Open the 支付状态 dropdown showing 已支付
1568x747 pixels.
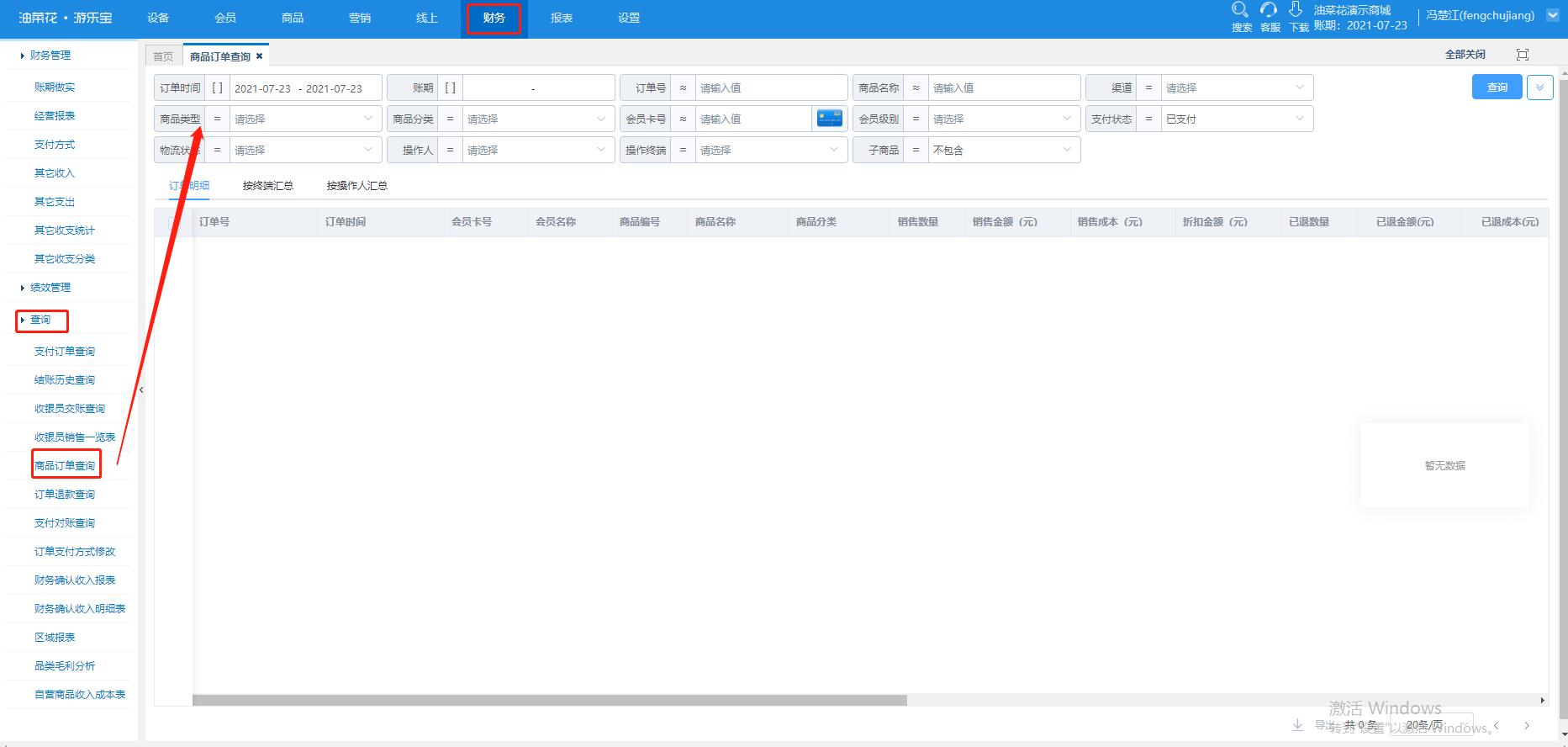[x=1237, y=119]
